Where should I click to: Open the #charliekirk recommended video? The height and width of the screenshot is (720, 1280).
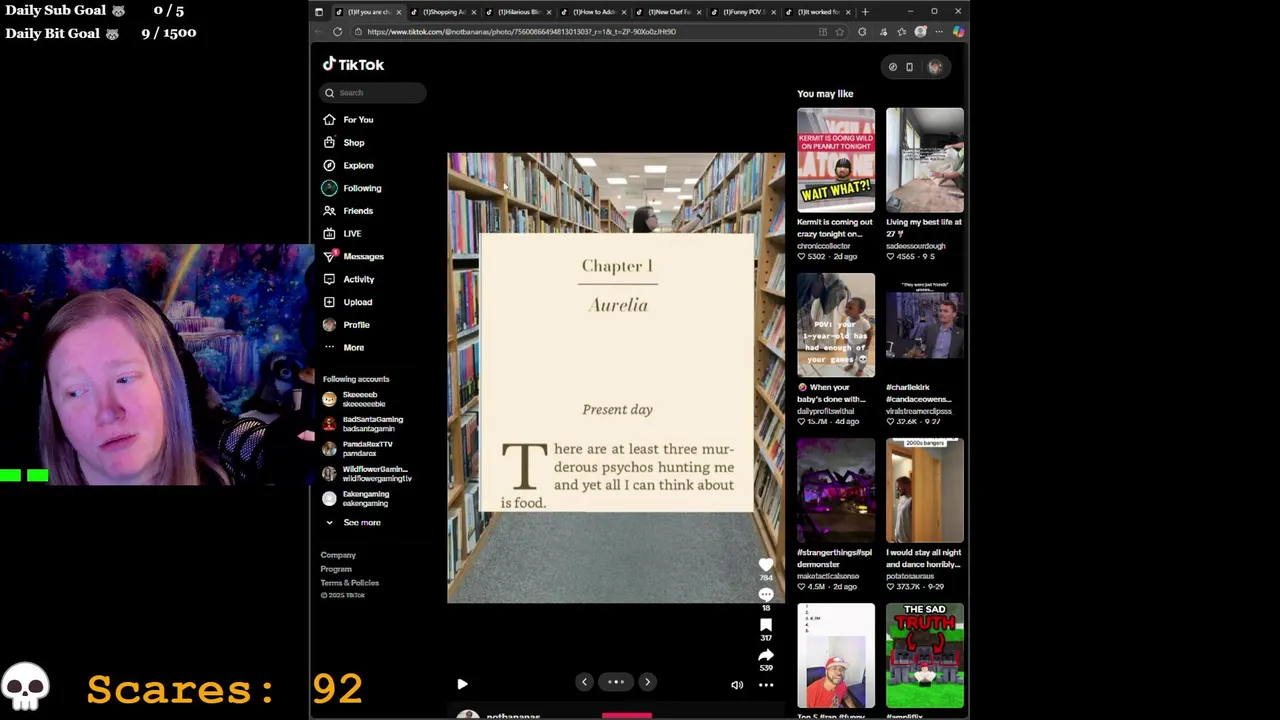(x=925, y=325)
